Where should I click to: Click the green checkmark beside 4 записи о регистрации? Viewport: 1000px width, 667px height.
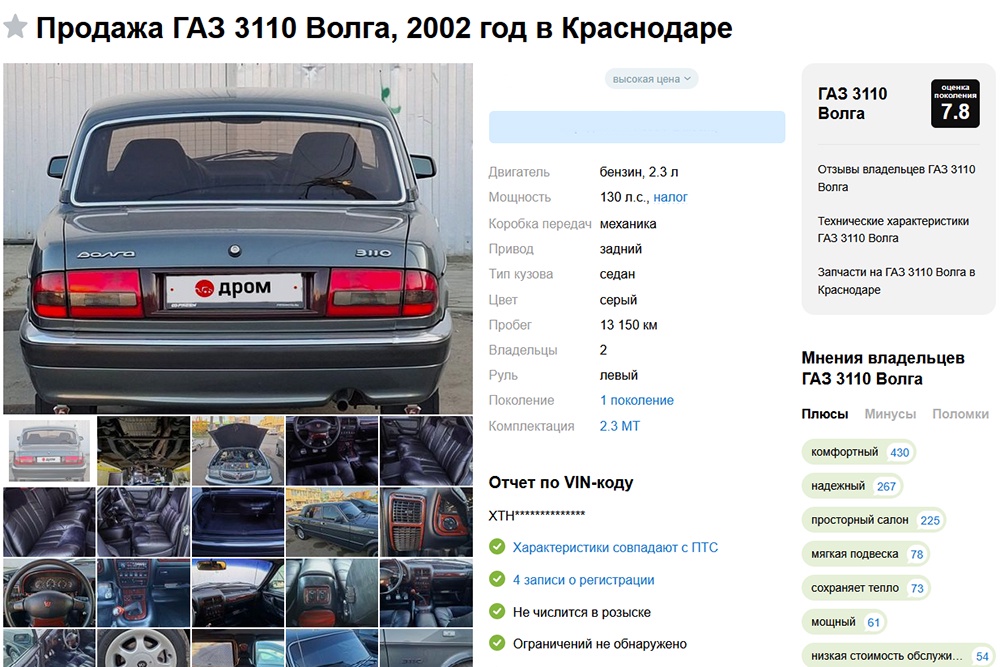click(x=497, y=579)
